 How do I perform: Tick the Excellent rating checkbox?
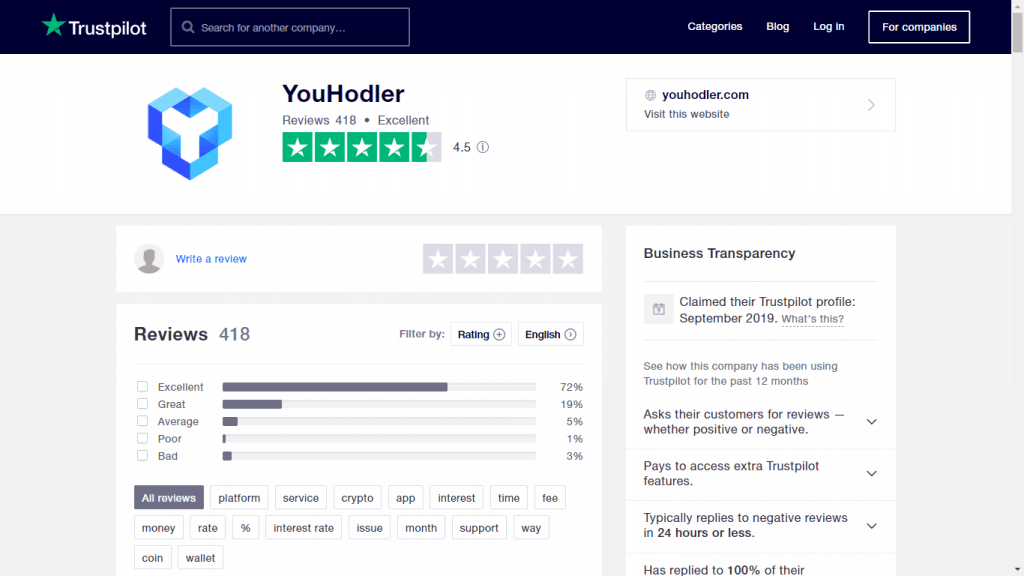pos(142,387)
